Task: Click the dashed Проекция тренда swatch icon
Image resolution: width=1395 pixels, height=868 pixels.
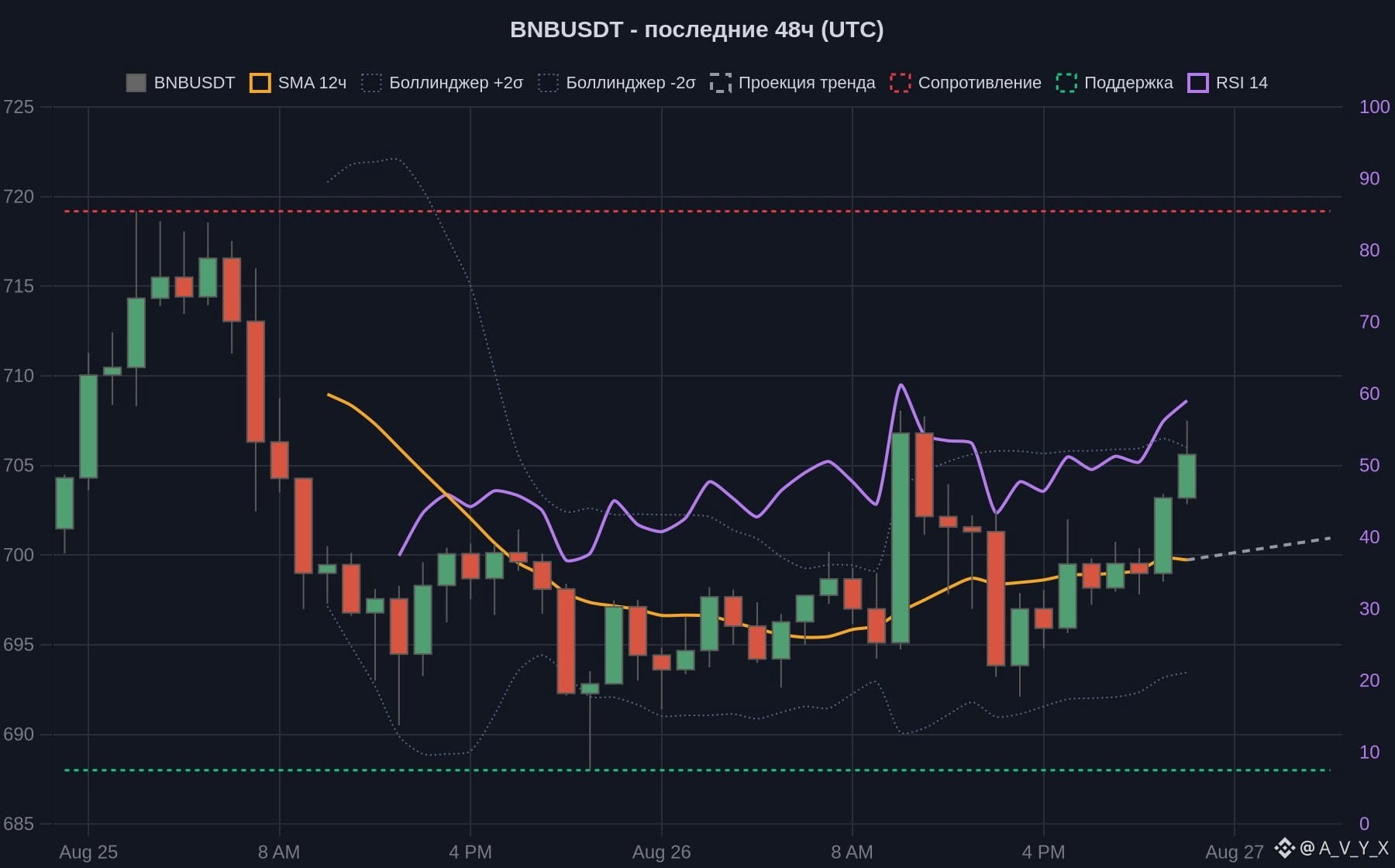Action: pyautogui.click(x=720, y=83)
